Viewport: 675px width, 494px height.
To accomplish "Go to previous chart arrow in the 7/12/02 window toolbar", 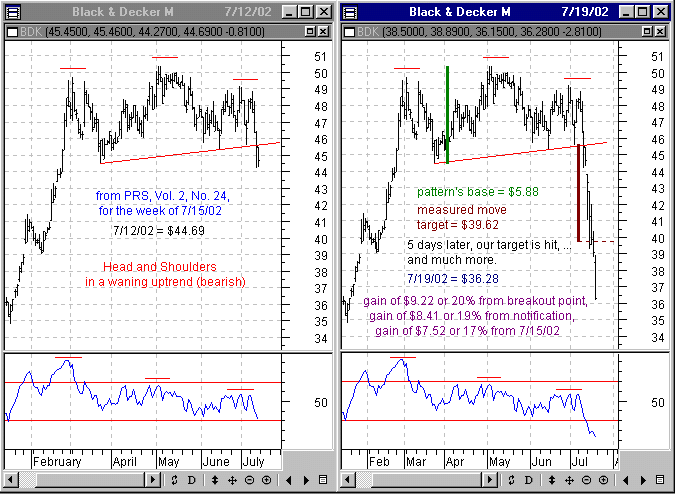I will click(289, 480).
